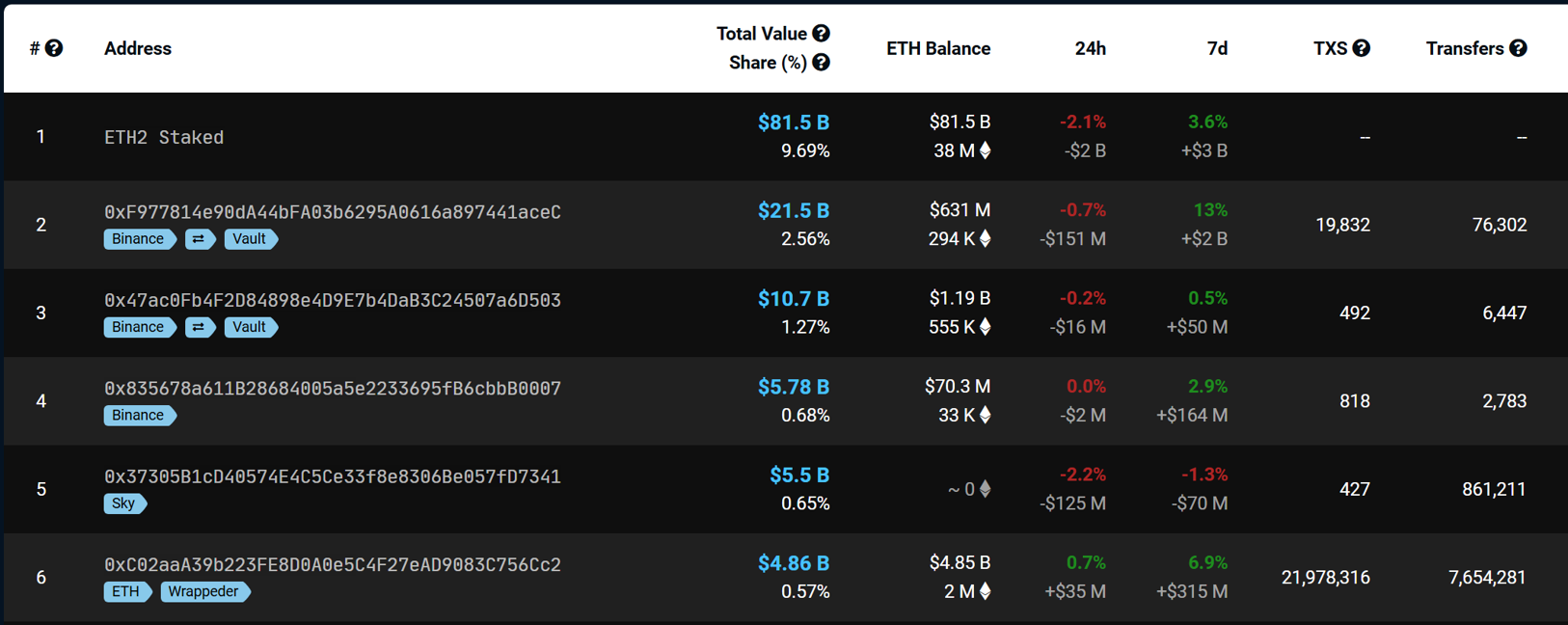1568x625 pixels.
Task: Sort table by ETH Balance column
Action: [x=937, y=48]
